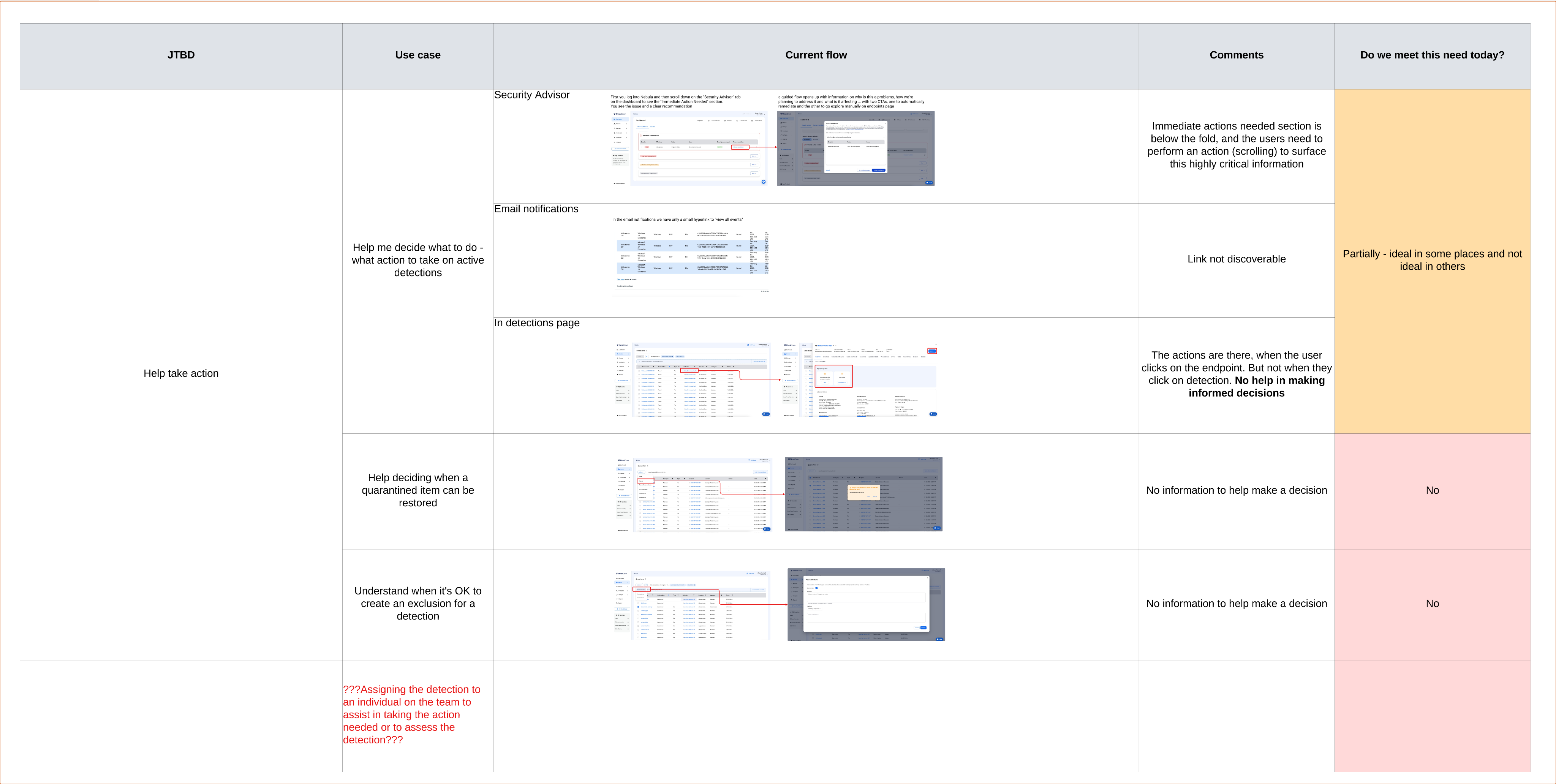Click blue chat bubble icon in first dashboard screenshot
The width and height of the screenshot is (1556, 784).
pyautogui.click(x=764, y=182)
